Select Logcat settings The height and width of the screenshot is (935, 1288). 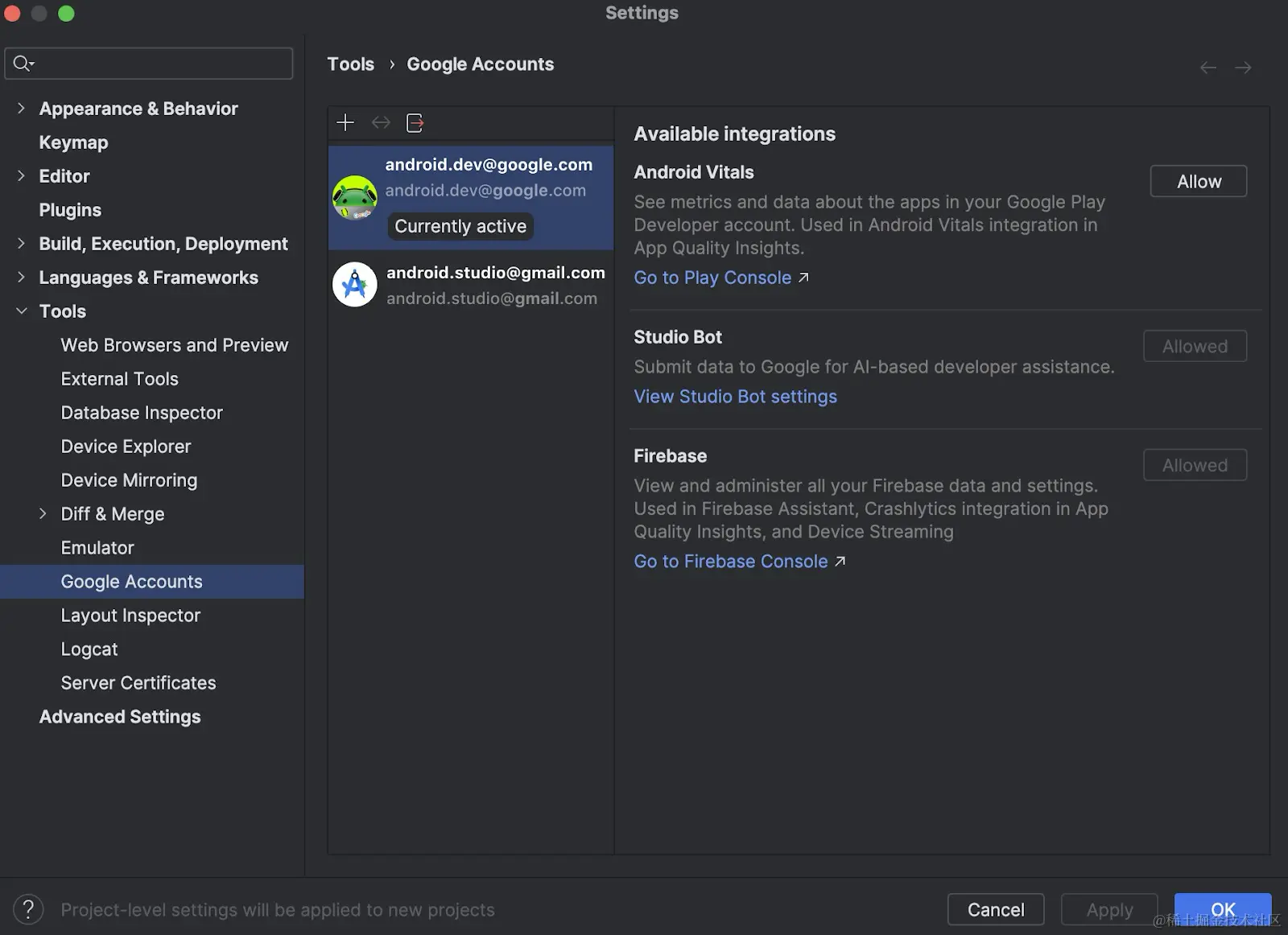click(89, 649)
